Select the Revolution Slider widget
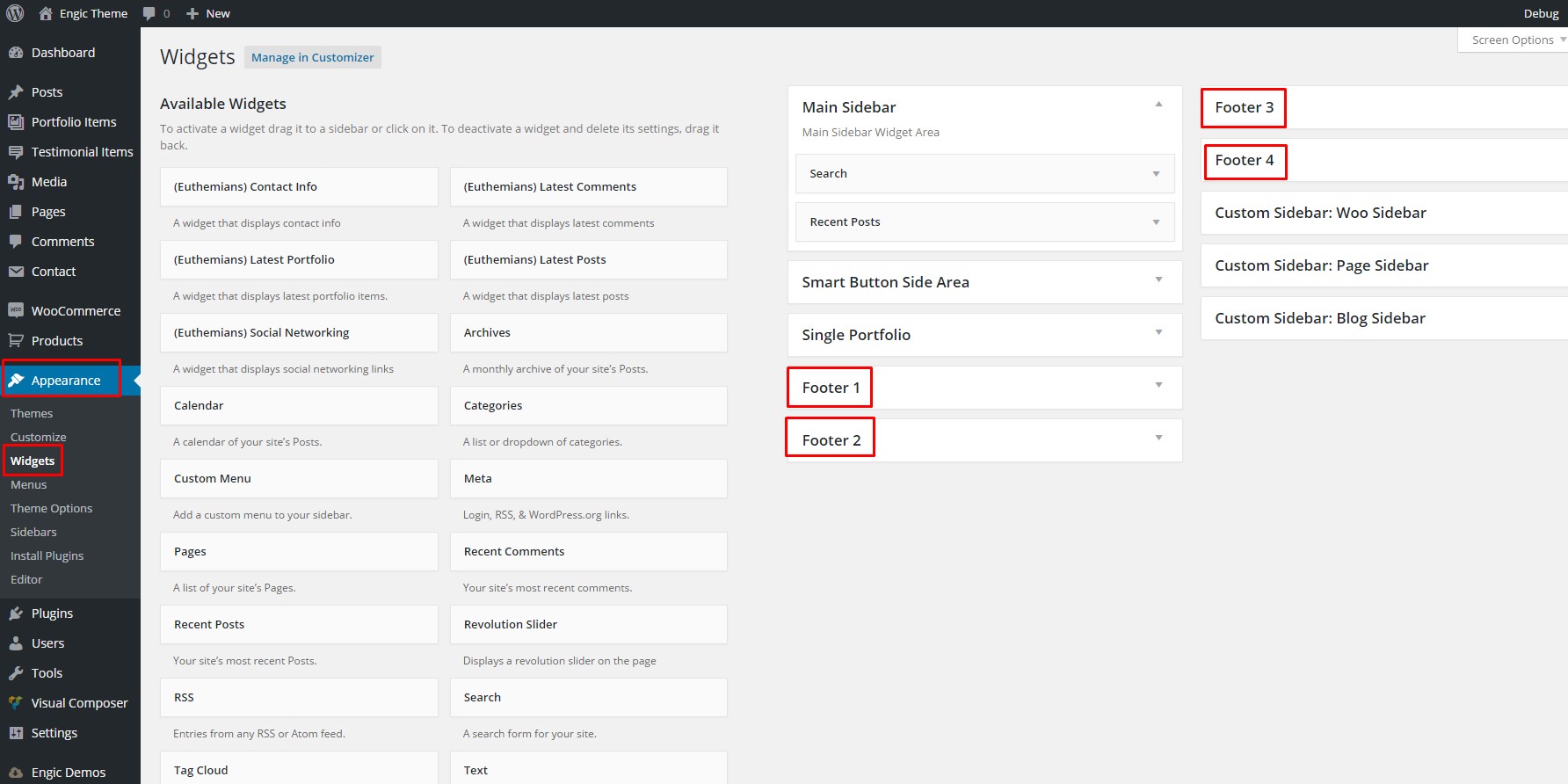 tap(589, 624)
